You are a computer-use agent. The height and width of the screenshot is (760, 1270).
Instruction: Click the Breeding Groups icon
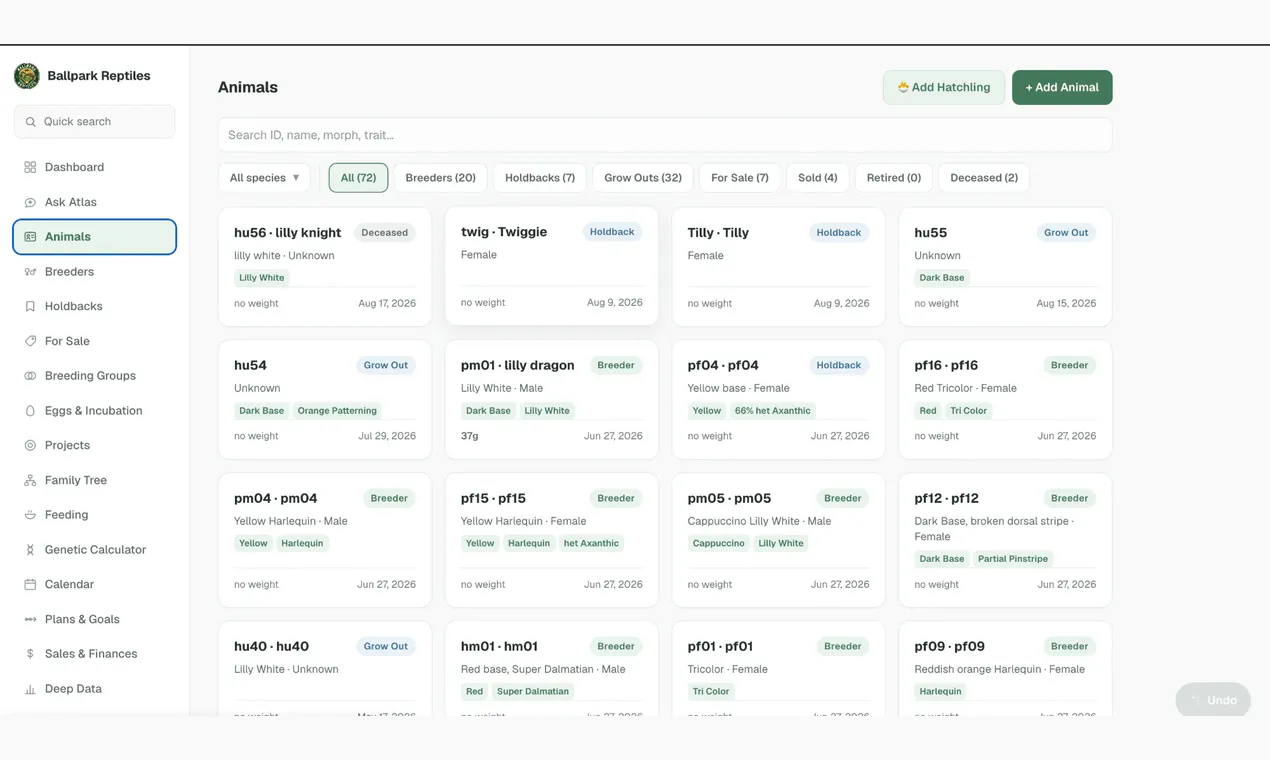coord(30,376)
